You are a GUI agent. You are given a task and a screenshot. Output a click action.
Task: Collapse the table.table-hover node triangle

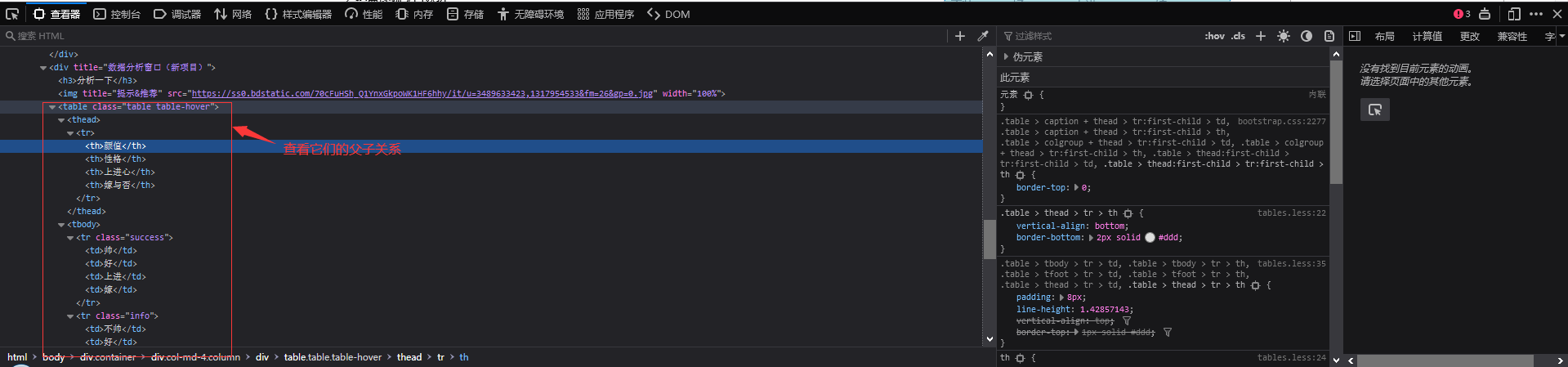click(x=52, y=107)
